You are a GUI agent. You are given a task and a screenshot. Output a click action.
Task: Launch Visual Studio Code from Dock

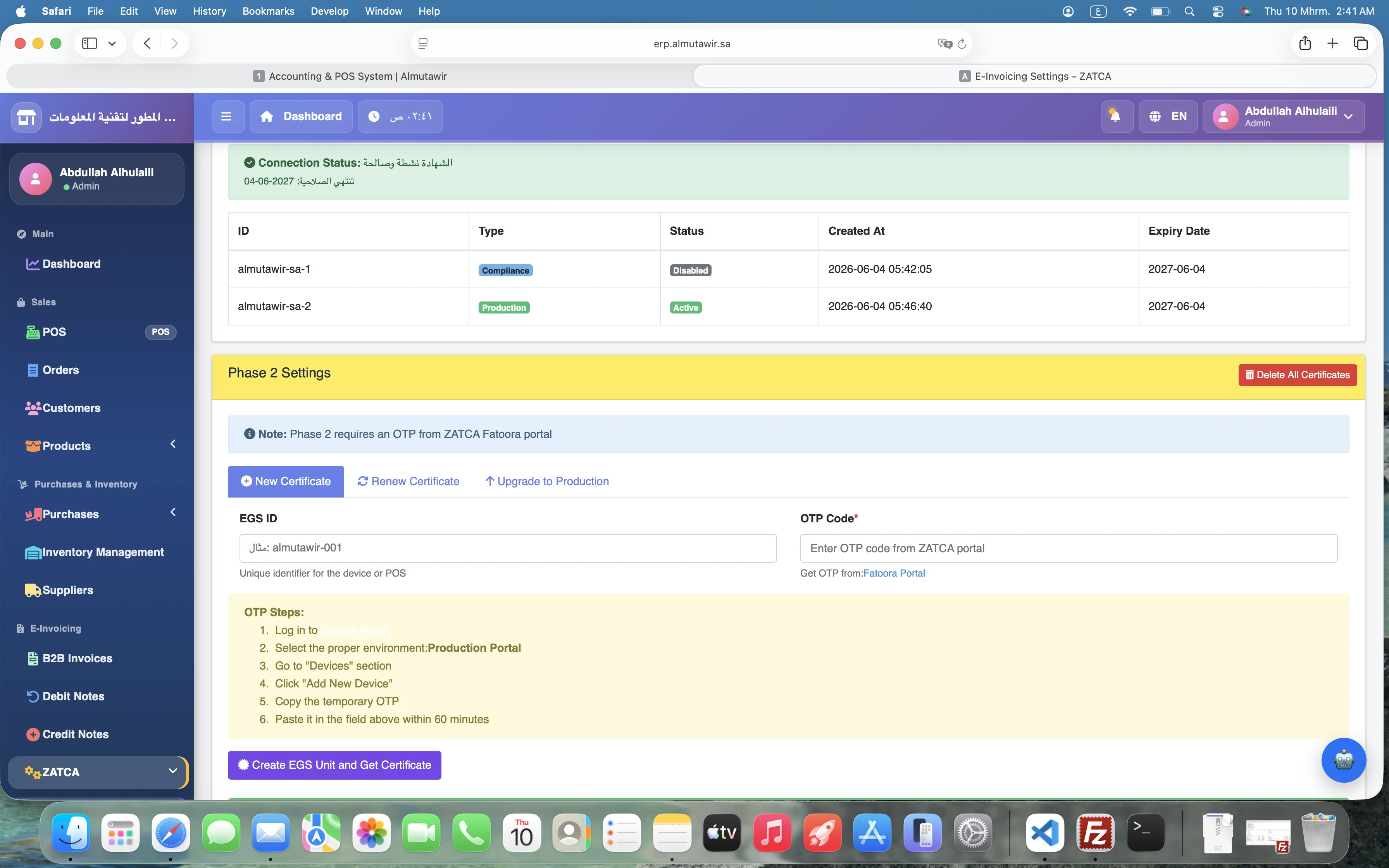(1044, 832)
